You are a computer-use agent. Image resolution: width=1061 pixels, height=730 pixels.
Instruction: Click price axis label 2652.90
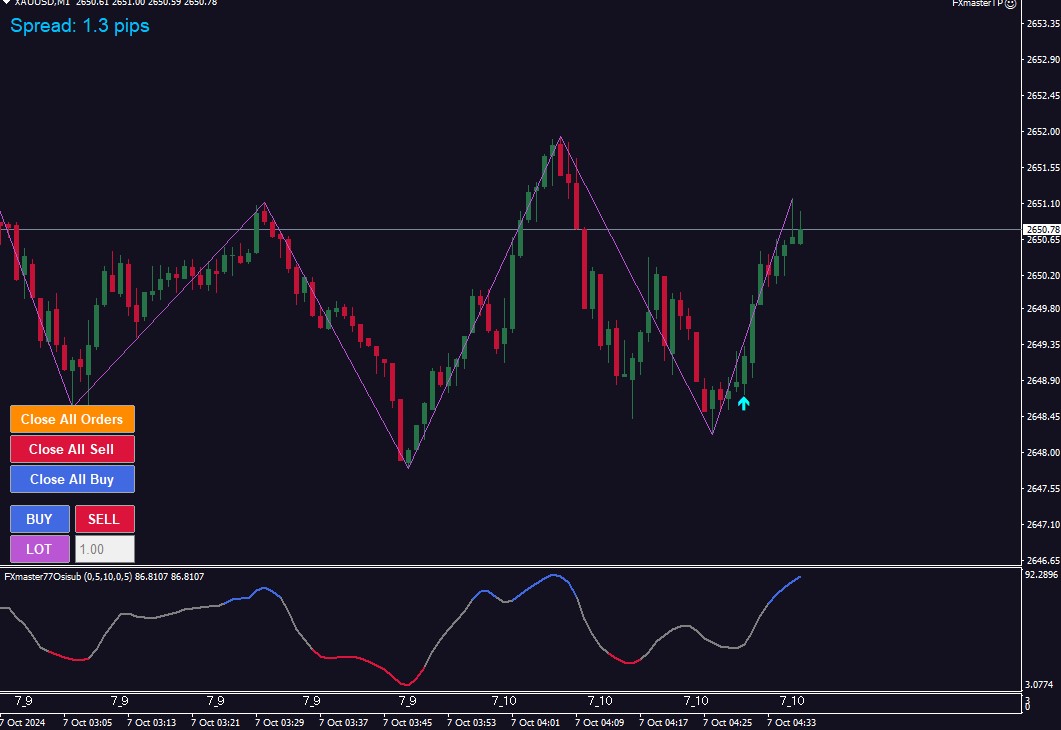click(1043, 60)
